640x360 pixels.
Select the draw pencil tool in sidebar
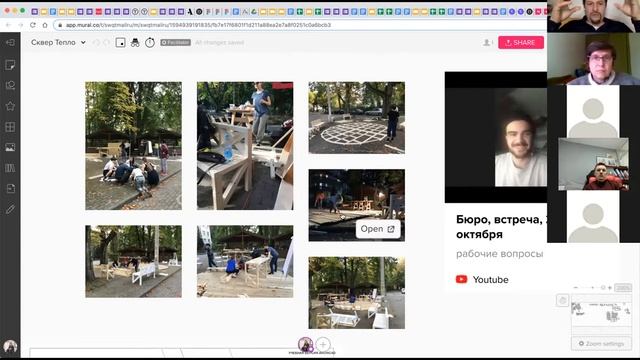click(10, 209)
